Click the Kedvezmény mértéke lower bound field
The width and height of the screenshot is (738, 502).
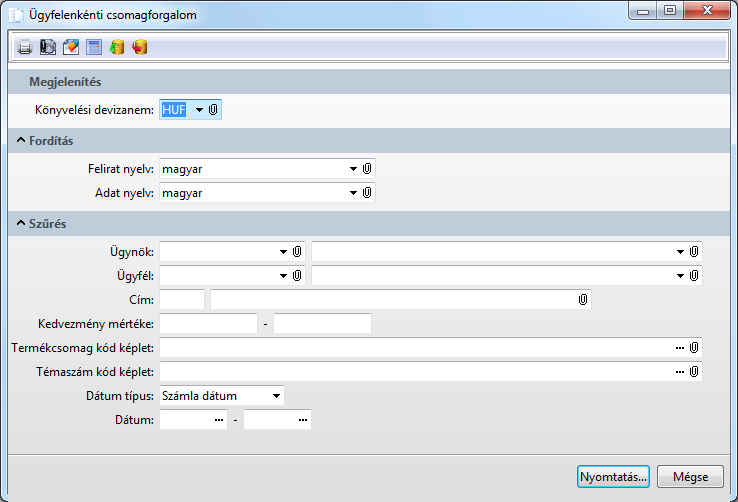click(x=209, y=324)
